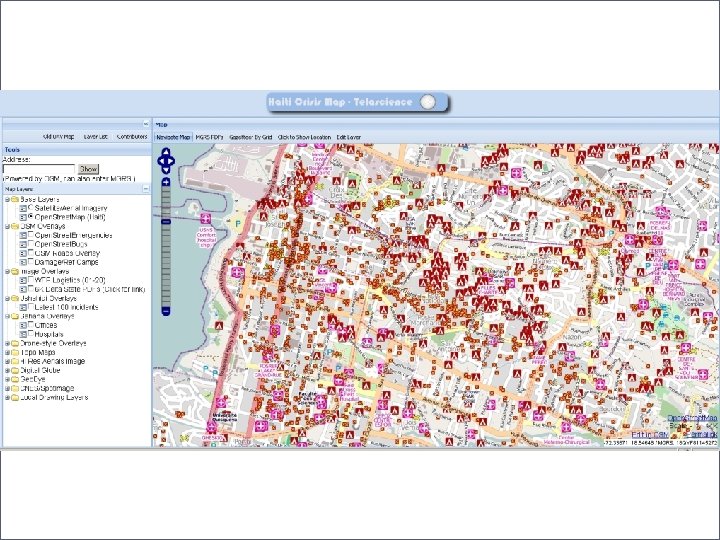This screenshot has width=720, height=540.
Task: Click the Local Drawing Layers folder icon
Action: click(x=15, y=397)
